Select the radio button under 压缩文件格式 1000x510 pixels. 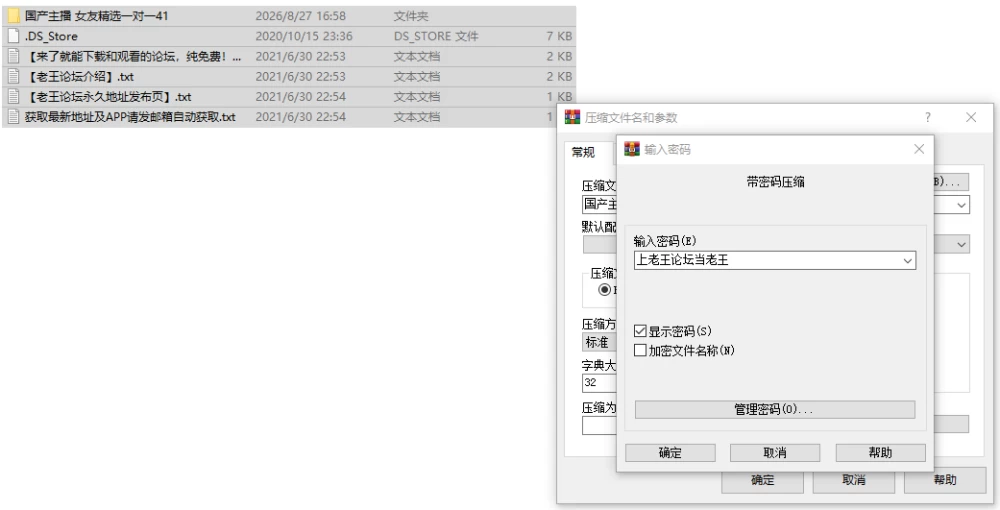click(x=605, y=289)
